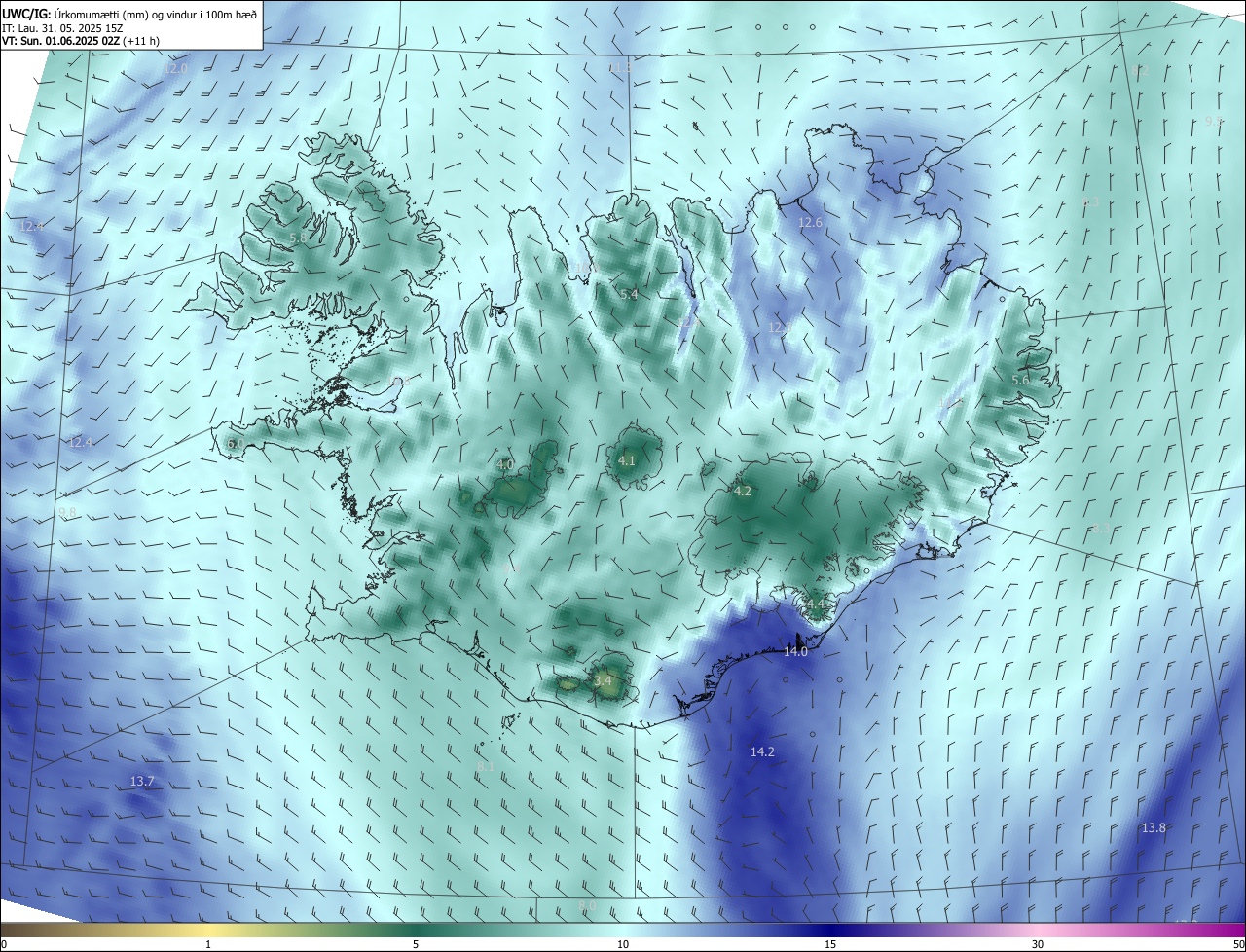This screenshot has width=1246, height=952.
Task: Click the 50 tick on the color scale
Action: pyautogui.click(x=1238, y=944)
